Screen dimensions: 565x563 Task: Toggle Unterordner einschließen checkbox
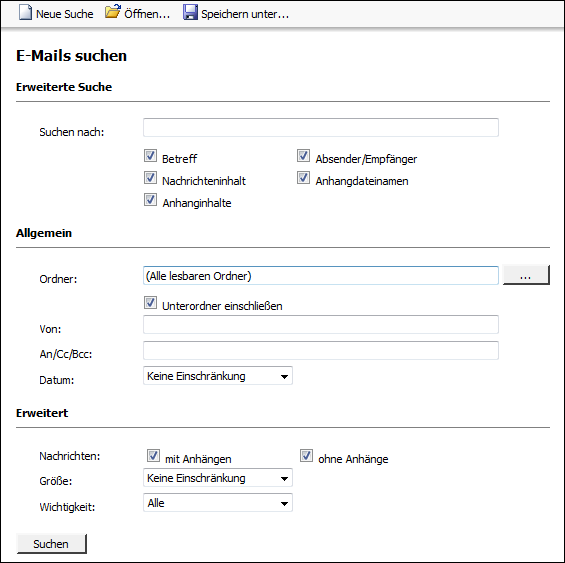click(150, 303)
